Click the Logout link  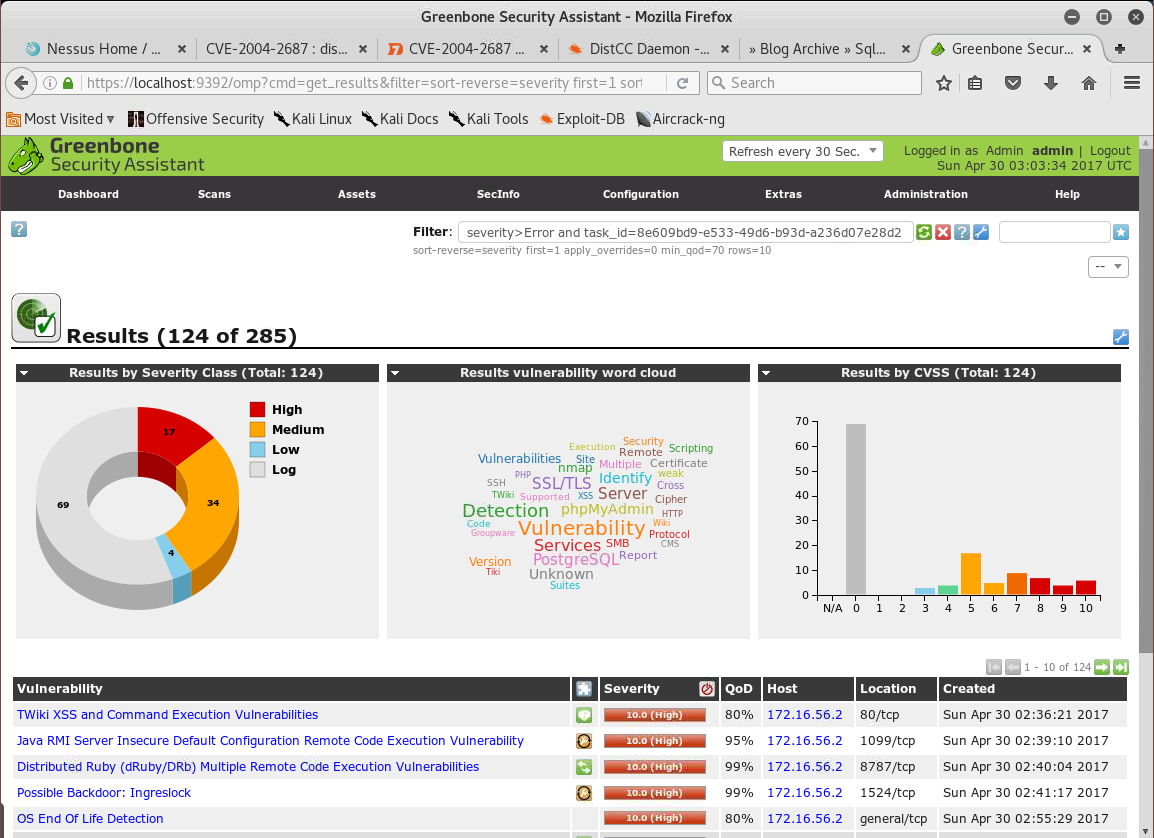(1110, 151)
